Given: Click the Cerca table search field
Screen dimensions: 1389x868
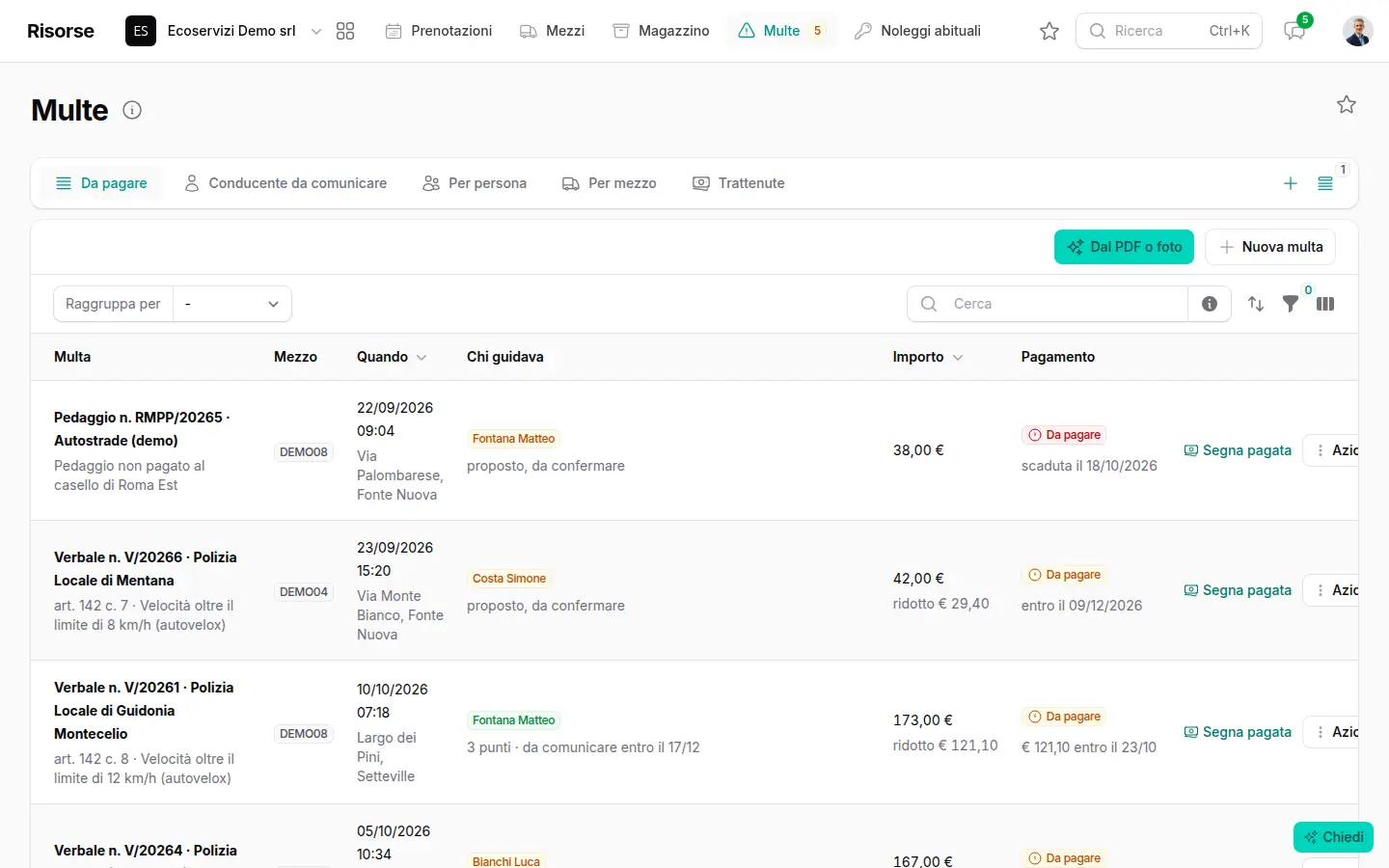Looking at the screenshot, I should tap(1048, 304).
